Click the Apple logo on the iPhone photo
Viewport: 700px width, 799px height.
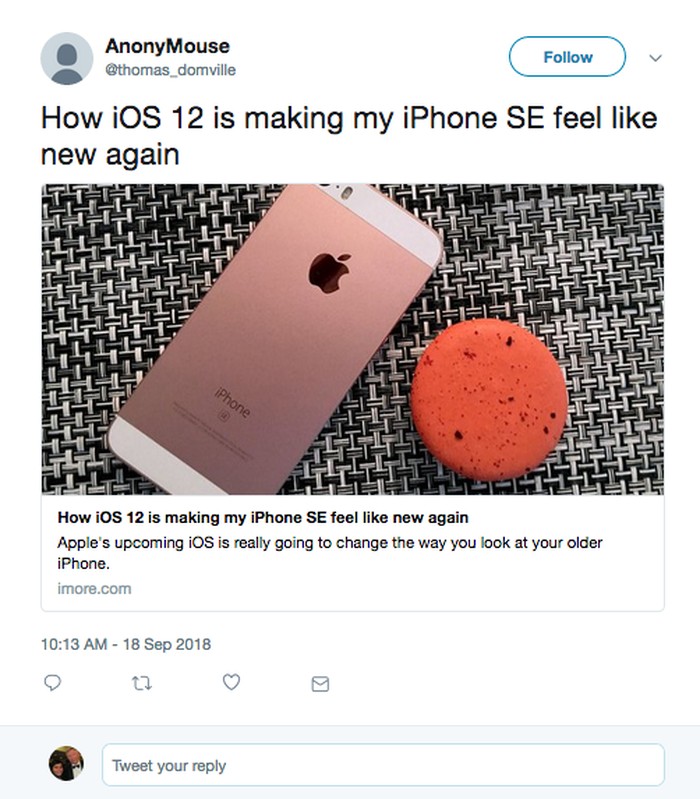click(x=330, y=269)
